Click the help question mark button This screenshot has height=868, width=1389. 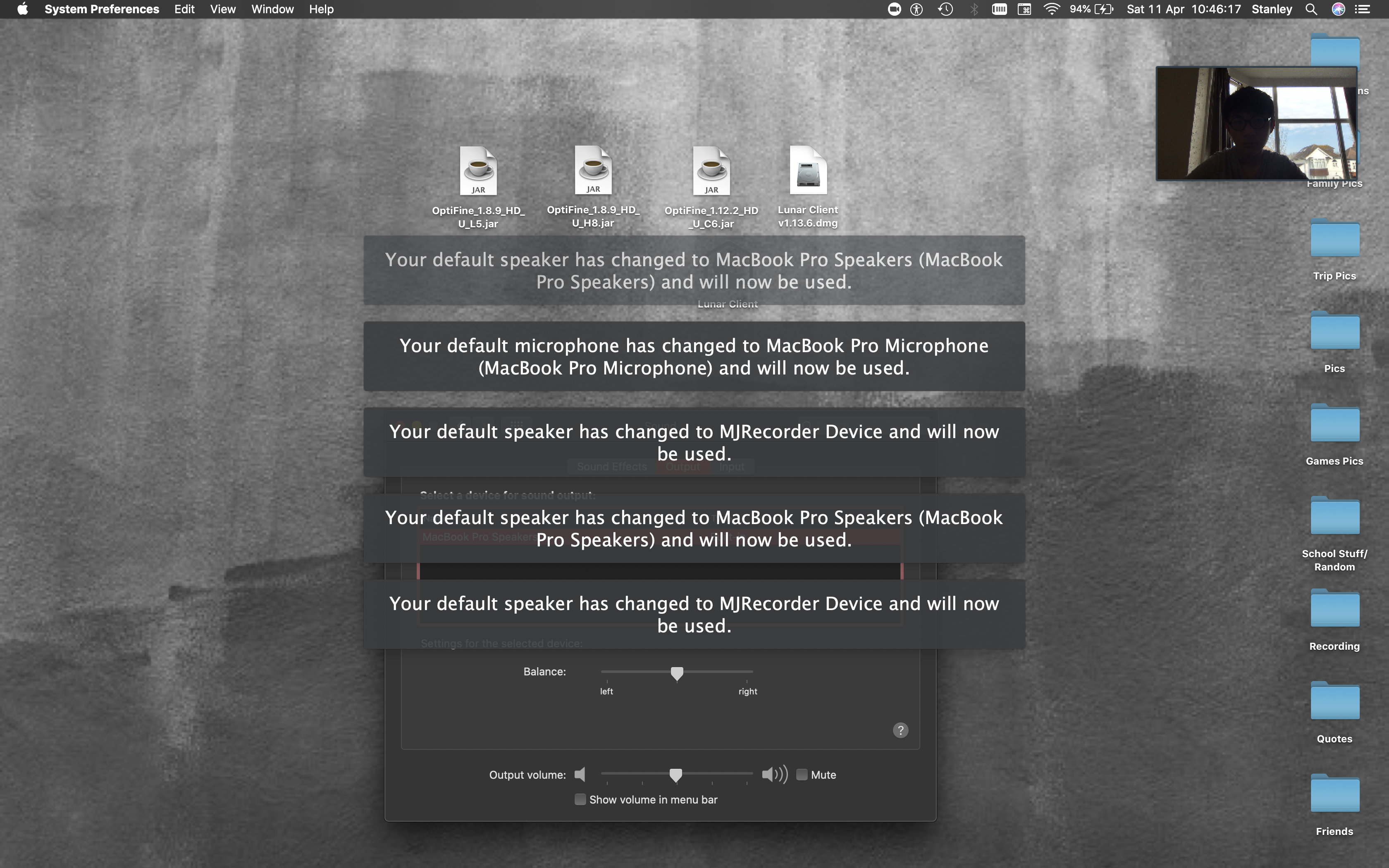point(900,730)
